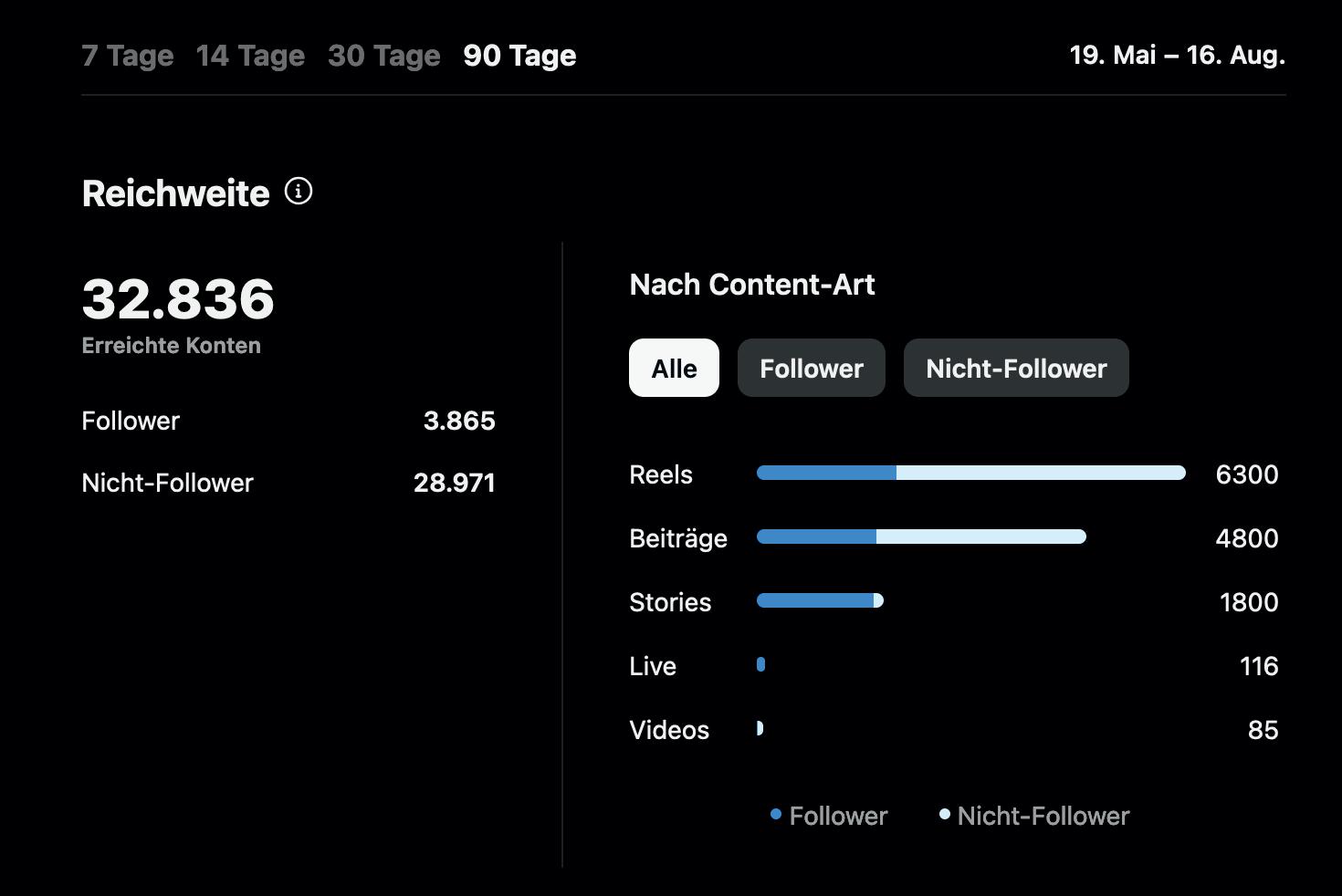Viewport: 1342px width, 896px height.
Task: Click the blue Follower legend dot
Action: click(x=776, y=814)
